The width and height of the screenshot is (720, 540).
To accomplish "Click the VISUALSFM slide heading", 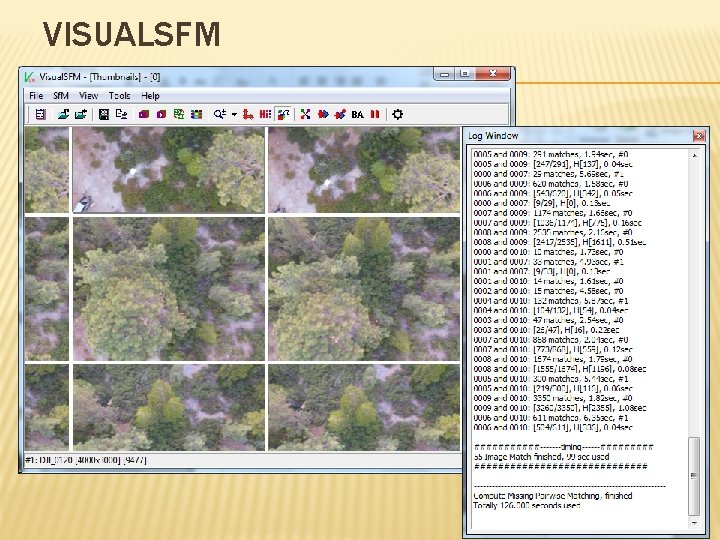I will click(x=132, y=34).
